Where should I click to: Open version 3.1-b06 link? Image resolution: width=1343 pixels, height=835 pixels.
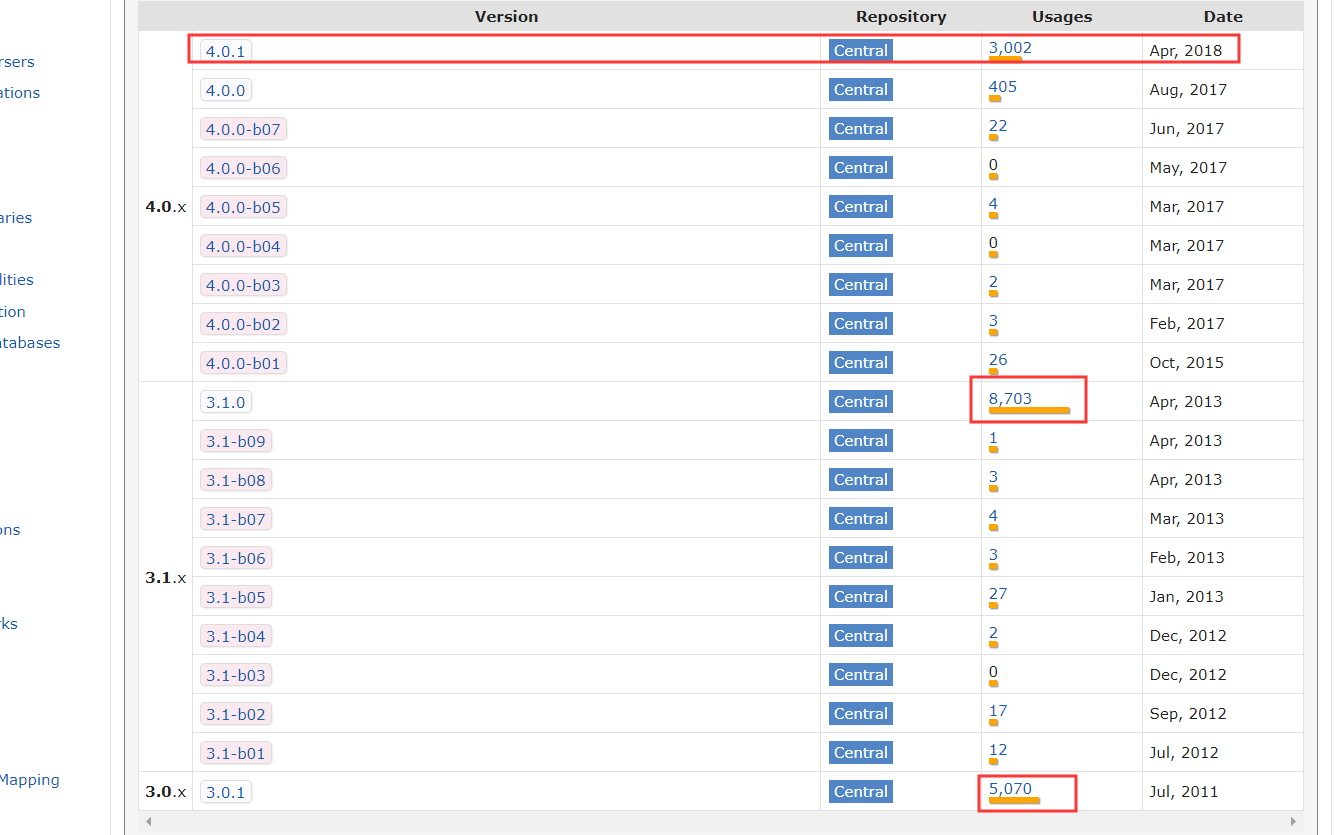[236, 558]
